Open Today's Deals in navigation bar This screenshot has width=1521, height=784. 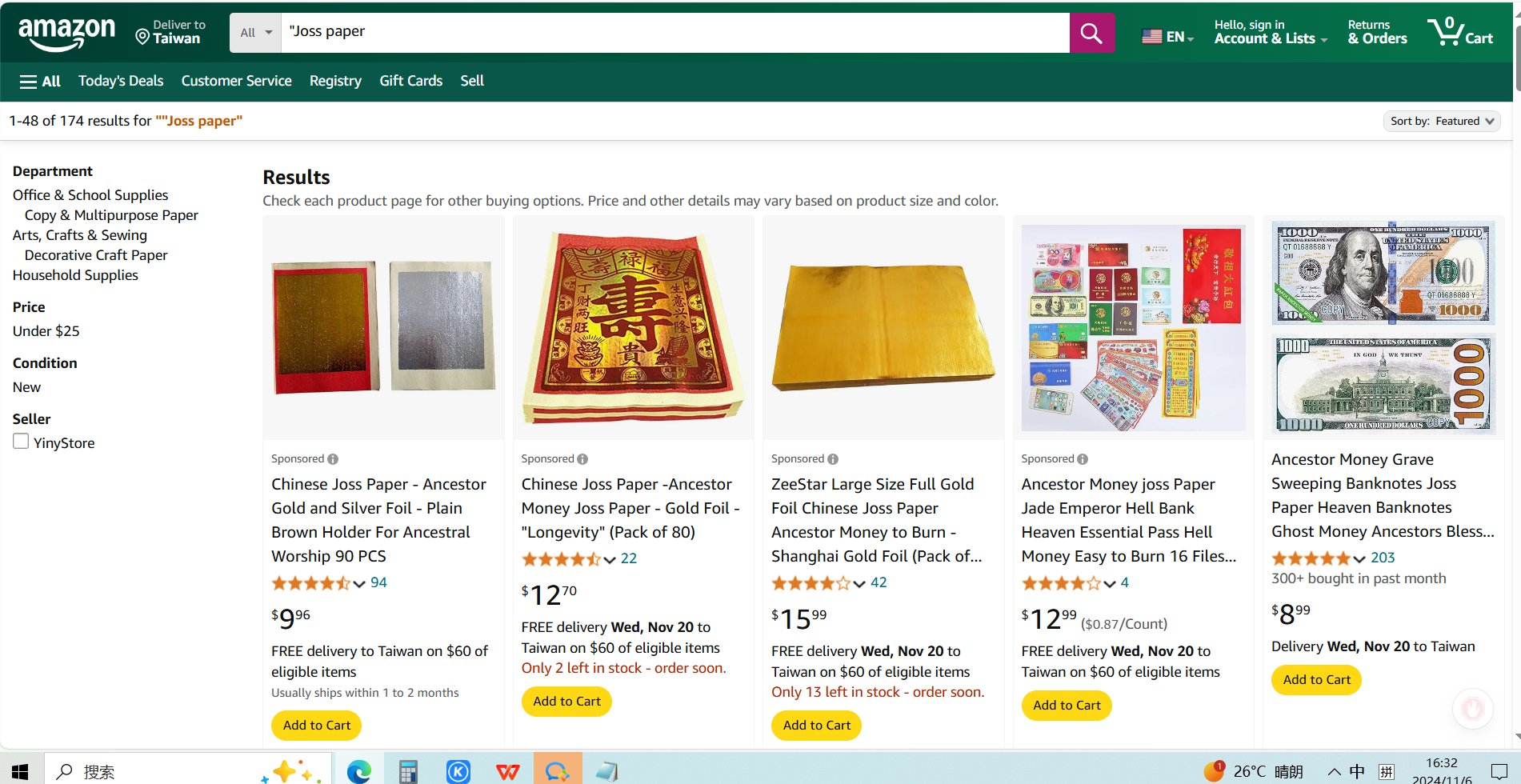coord(121,81)
